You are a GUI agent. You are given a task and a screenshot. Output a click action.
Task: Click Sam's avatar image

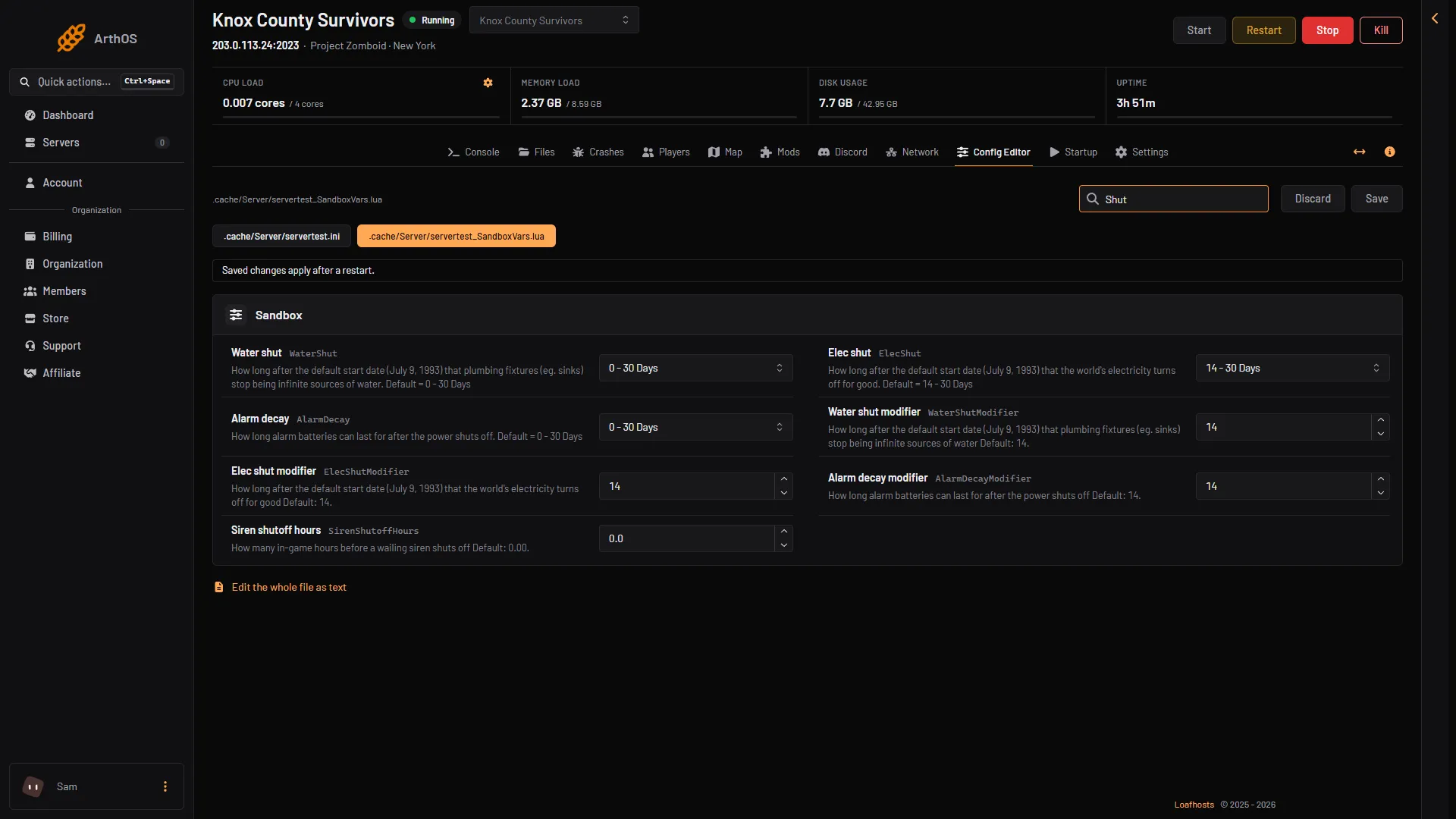coord(33,786)
